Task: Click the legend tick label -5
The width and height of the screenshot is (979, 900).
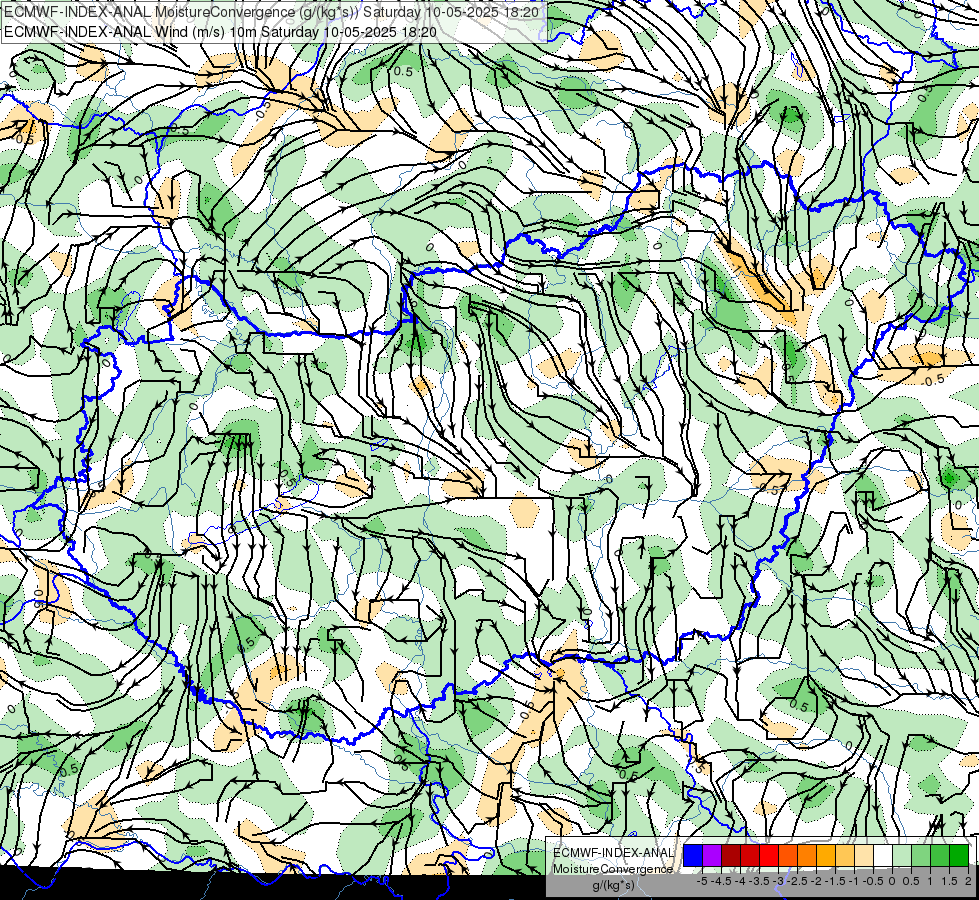Action: (x=702, y=881)
